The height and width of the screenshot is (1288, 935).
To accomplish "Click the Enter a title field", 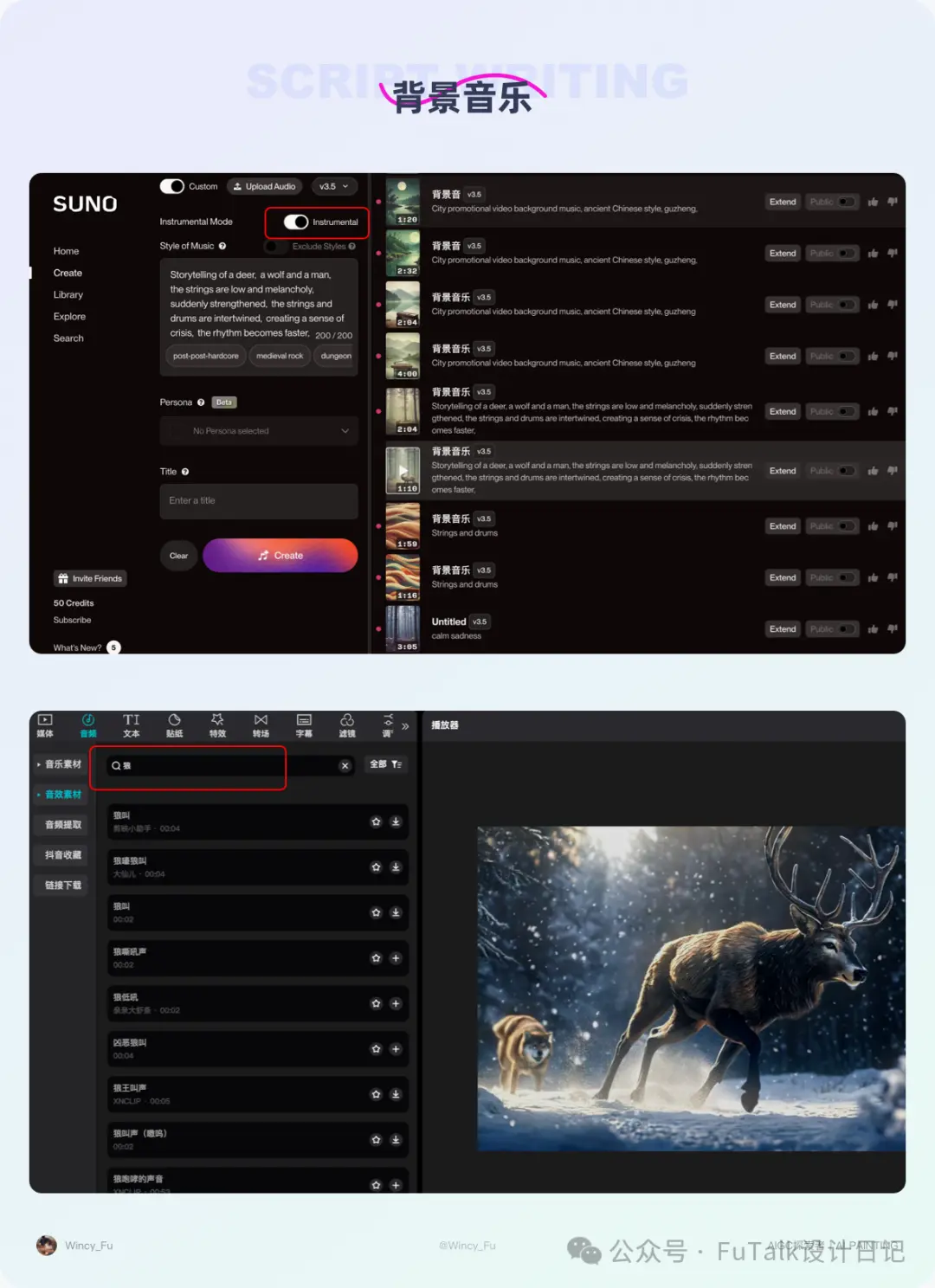I will click(259, 501).
